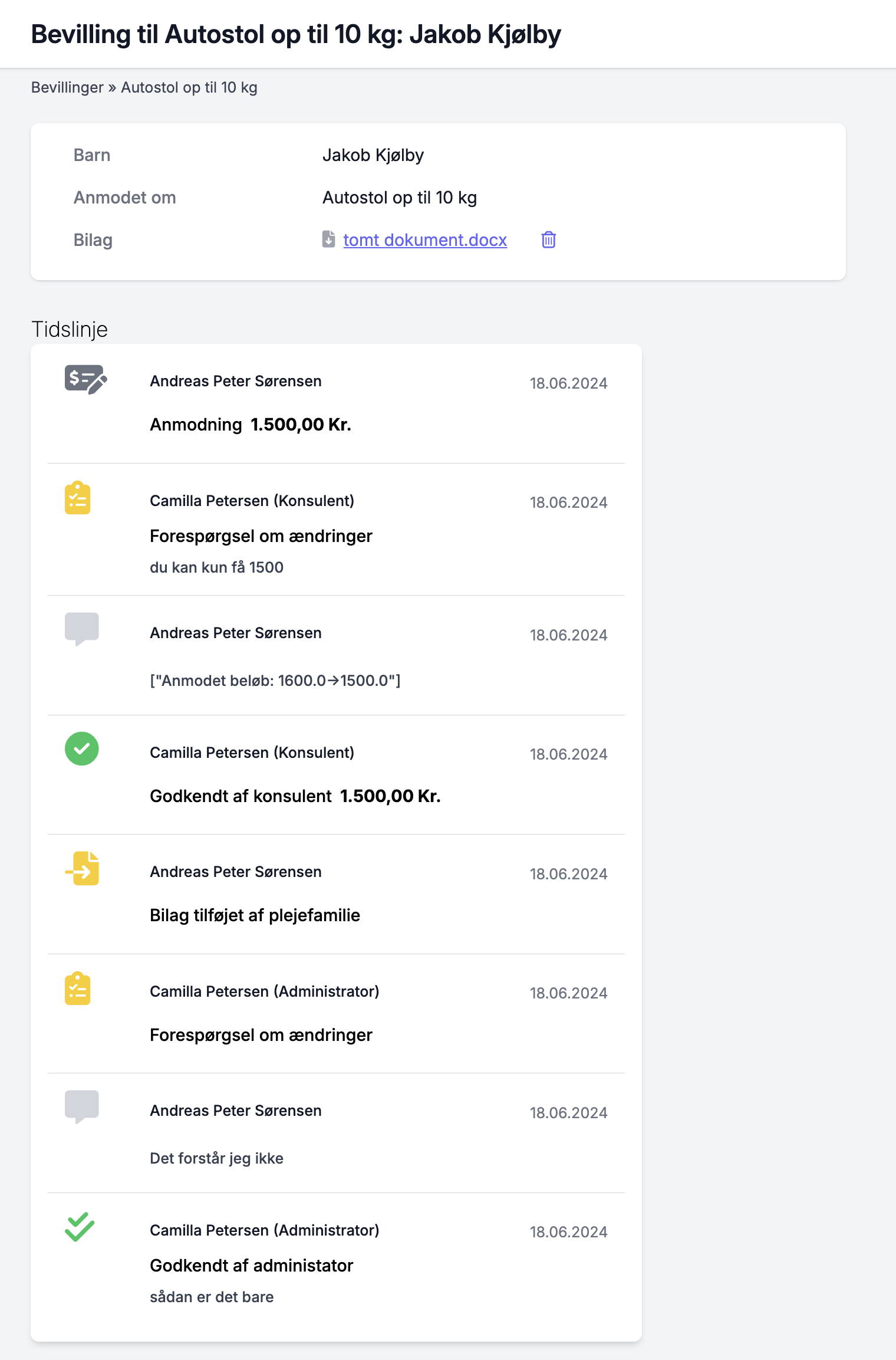Click the speech bubble icon beside Anmodet beløb
This screenshot has width=896, height=1360.
(x=81, y=629)
